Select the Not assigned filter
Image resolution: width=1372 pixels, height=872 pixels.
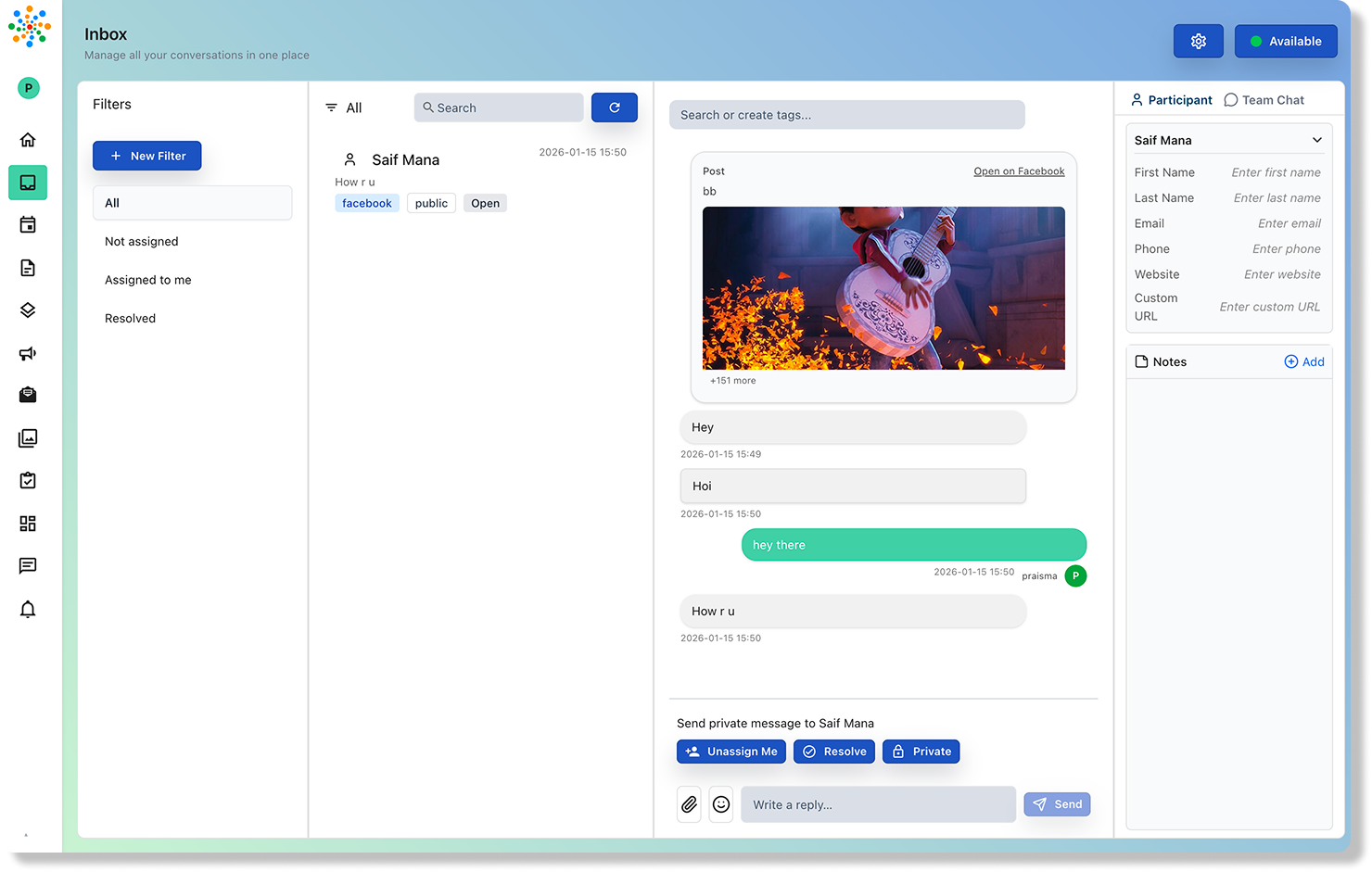tap(141, 241)
